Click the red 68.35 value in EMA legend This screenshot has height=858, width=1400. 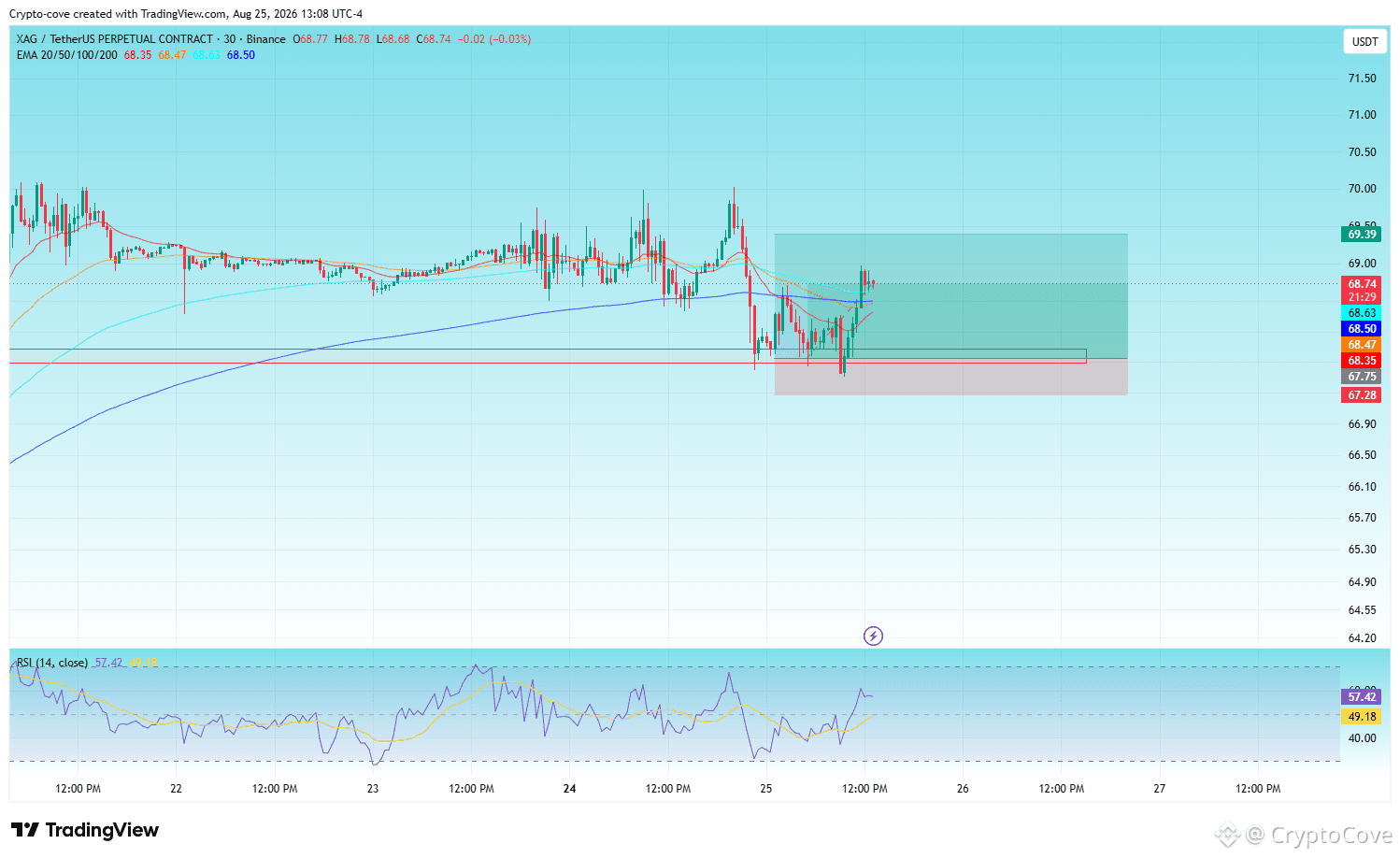(137, 55)
